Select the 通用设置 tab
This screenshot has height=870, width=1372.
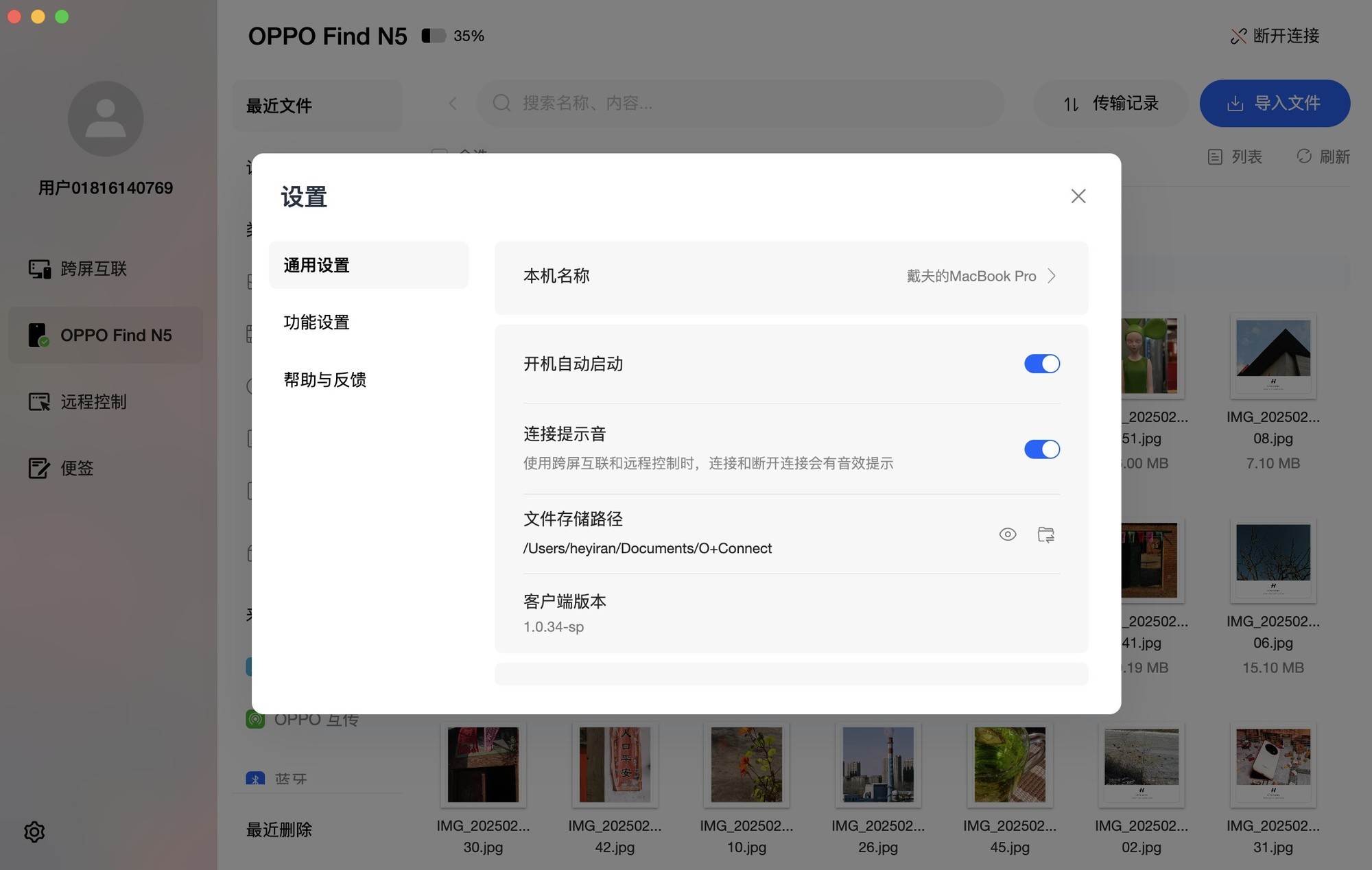(368, 265)
